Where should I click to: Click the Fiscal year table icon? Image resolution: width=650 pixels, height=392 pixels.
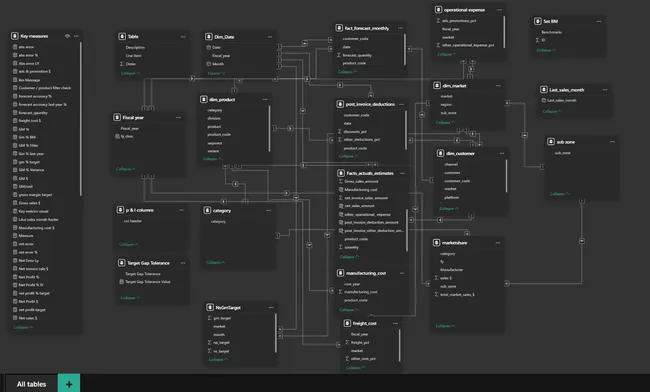pos(117,118)
